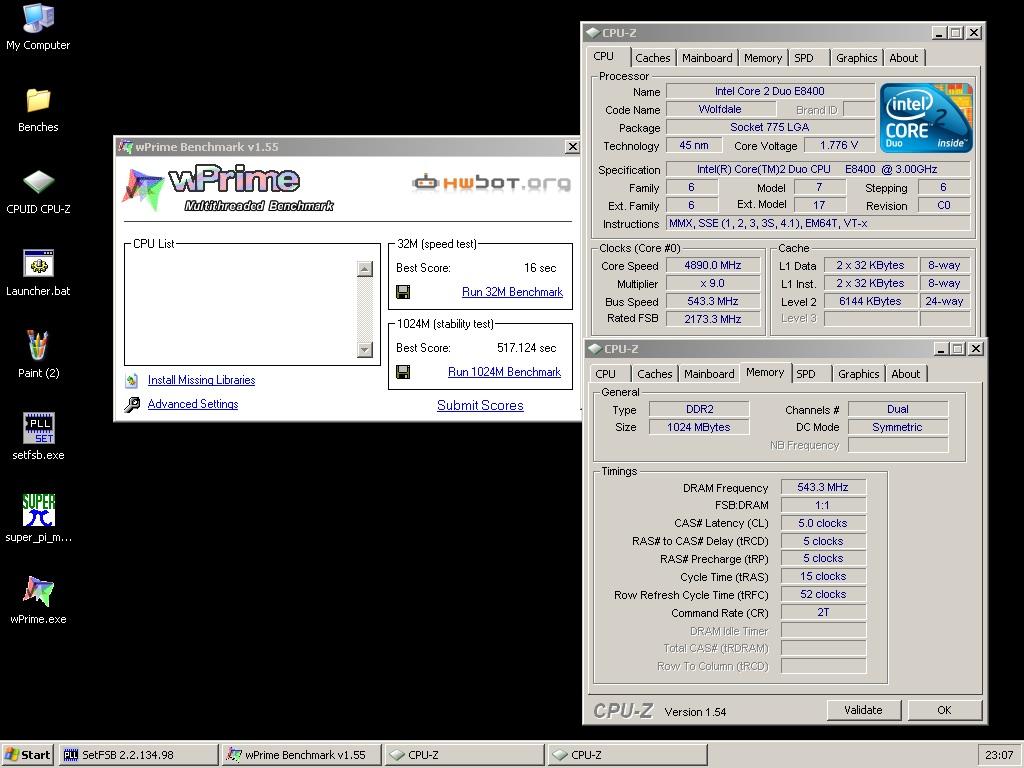Screen dimensions: 1024x768
Task: Click the HWBOT.org logo in wPrime
Action: (x=492, y=182)
